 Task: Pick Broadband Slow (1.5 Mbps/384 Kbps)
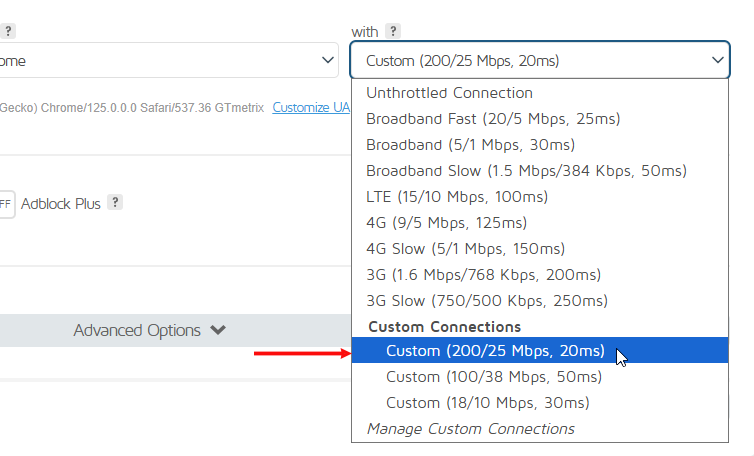[526, 171]
